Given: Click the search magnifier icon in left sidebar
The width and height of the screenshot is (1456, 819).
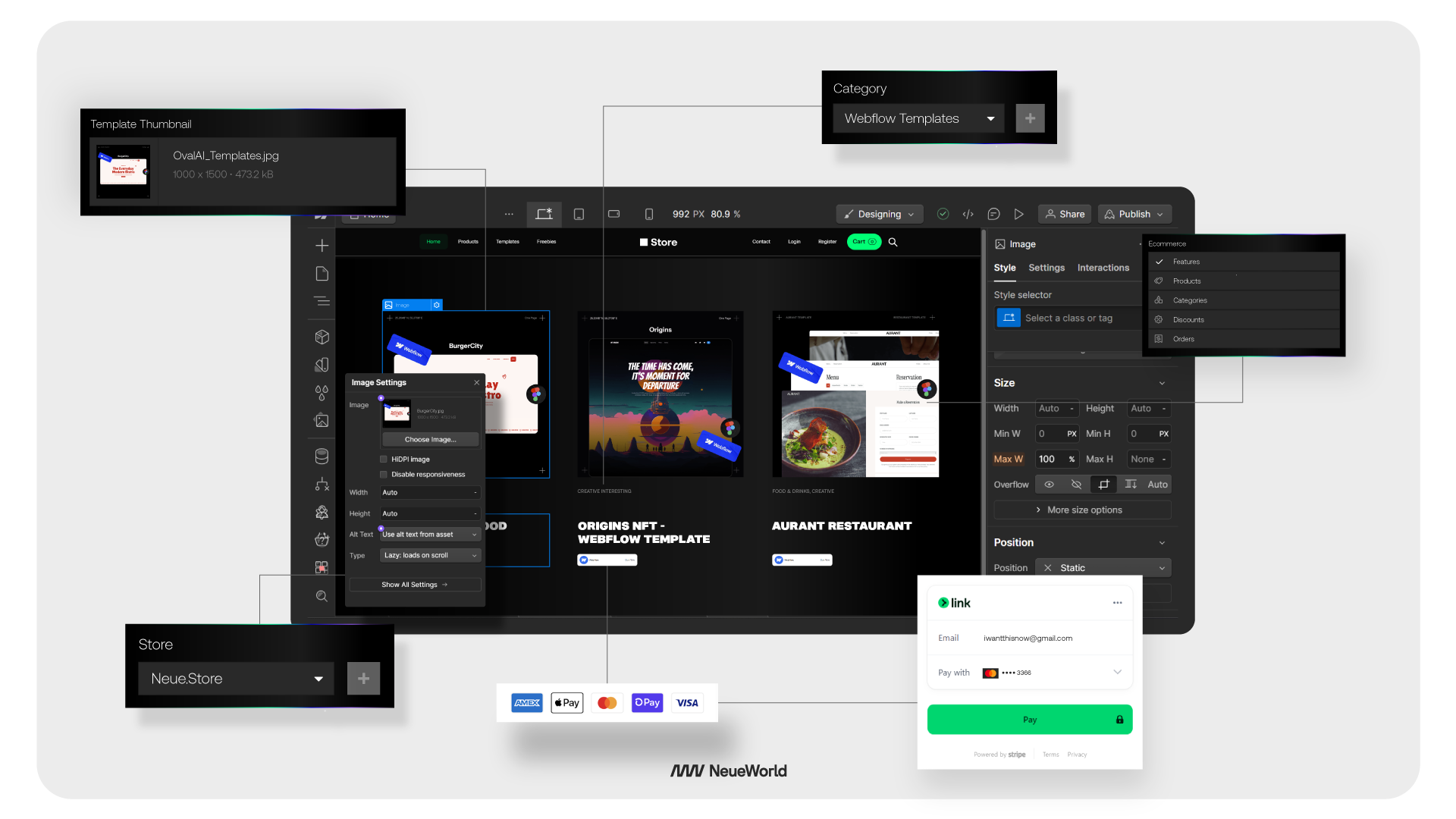Looking at the screenshot, I should coord(322,596).
